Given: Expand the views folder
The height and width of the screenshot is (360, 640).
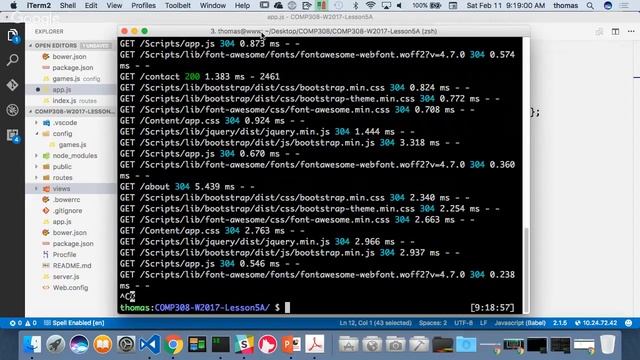Looking at the screenshot, I should pyautogui.click(x=61, y=189).
